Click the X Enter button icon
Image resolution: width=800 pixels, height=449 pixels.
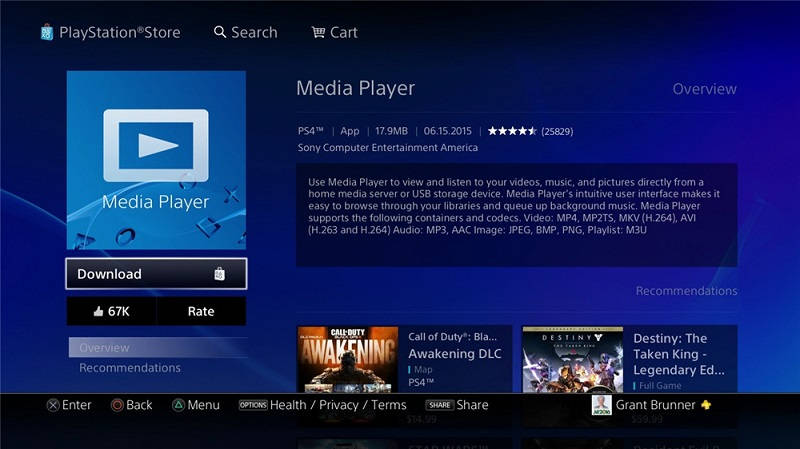click(x=53, y=405)
